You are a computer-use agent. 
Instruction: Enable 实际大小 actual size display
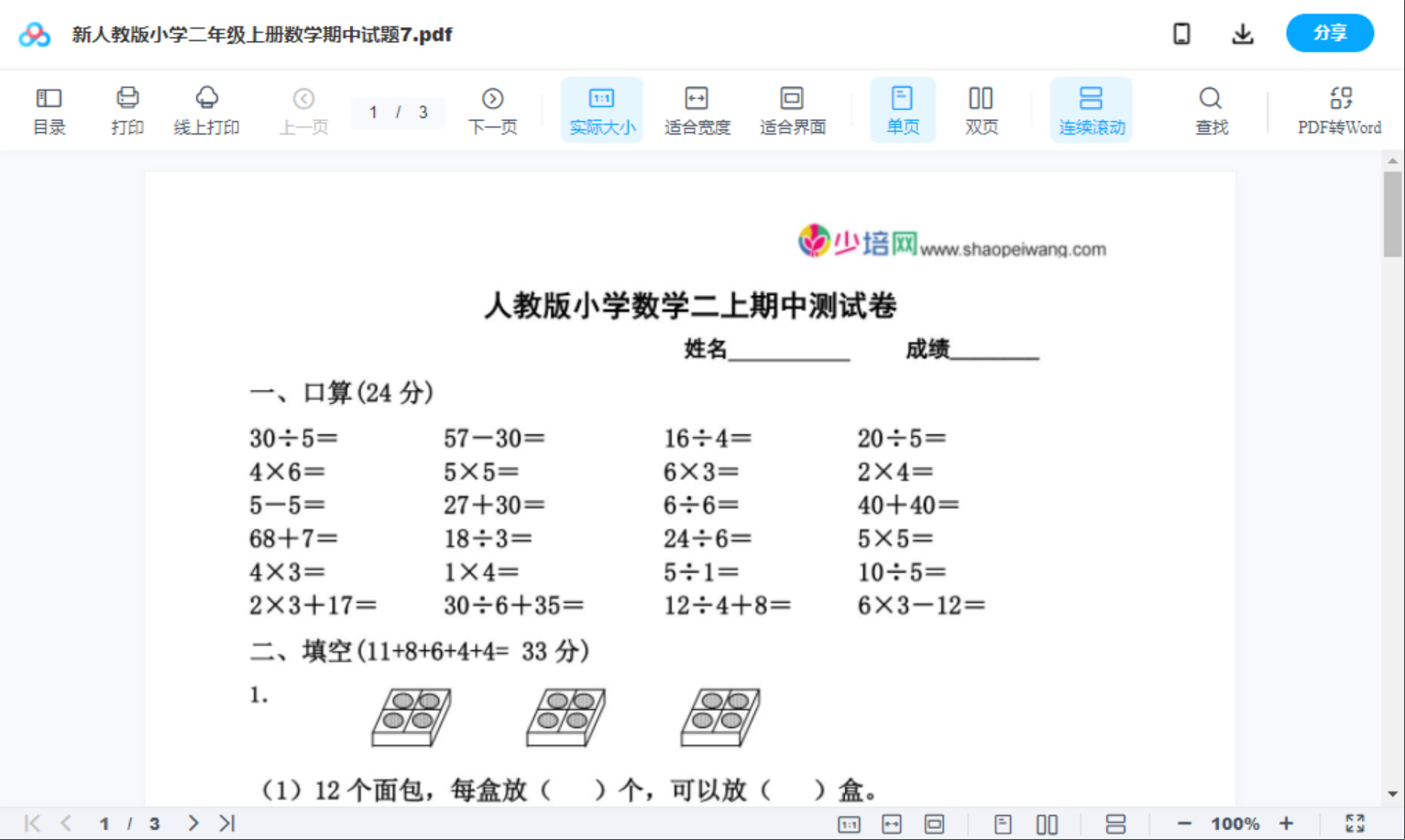601,109
